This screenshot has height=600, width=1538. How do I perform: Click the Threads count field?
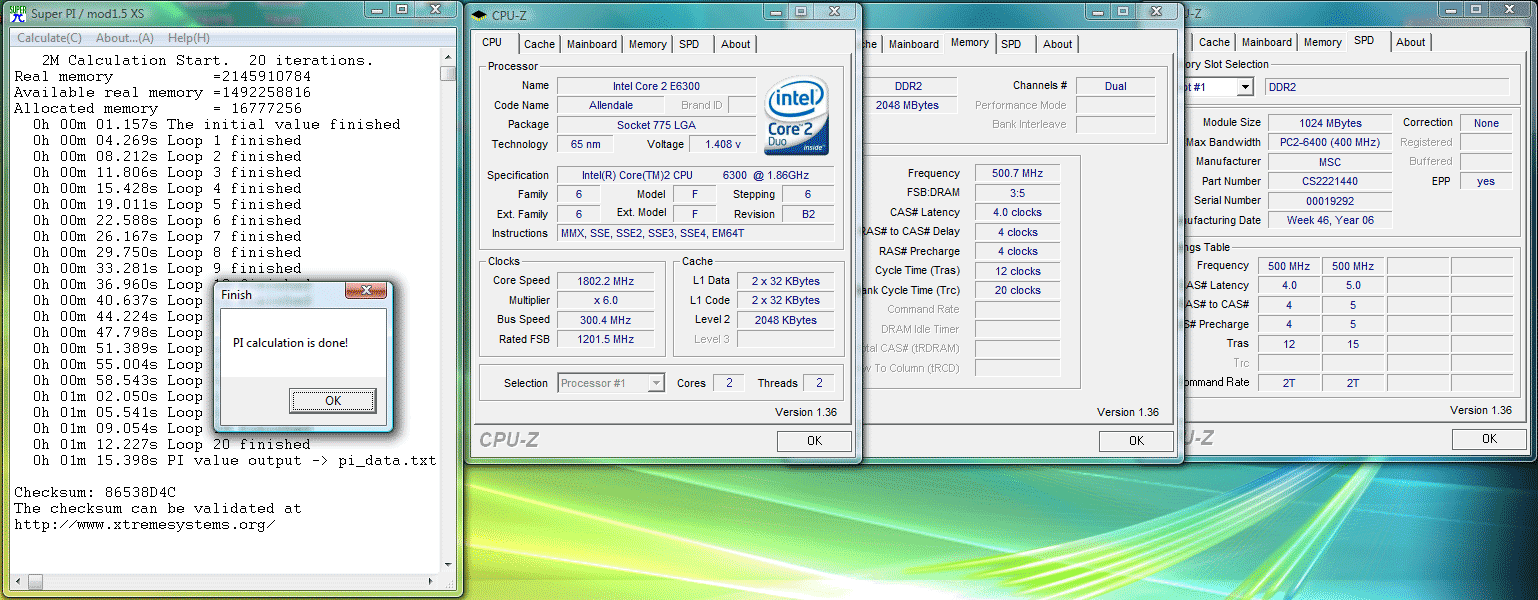[x=819, y=383]
